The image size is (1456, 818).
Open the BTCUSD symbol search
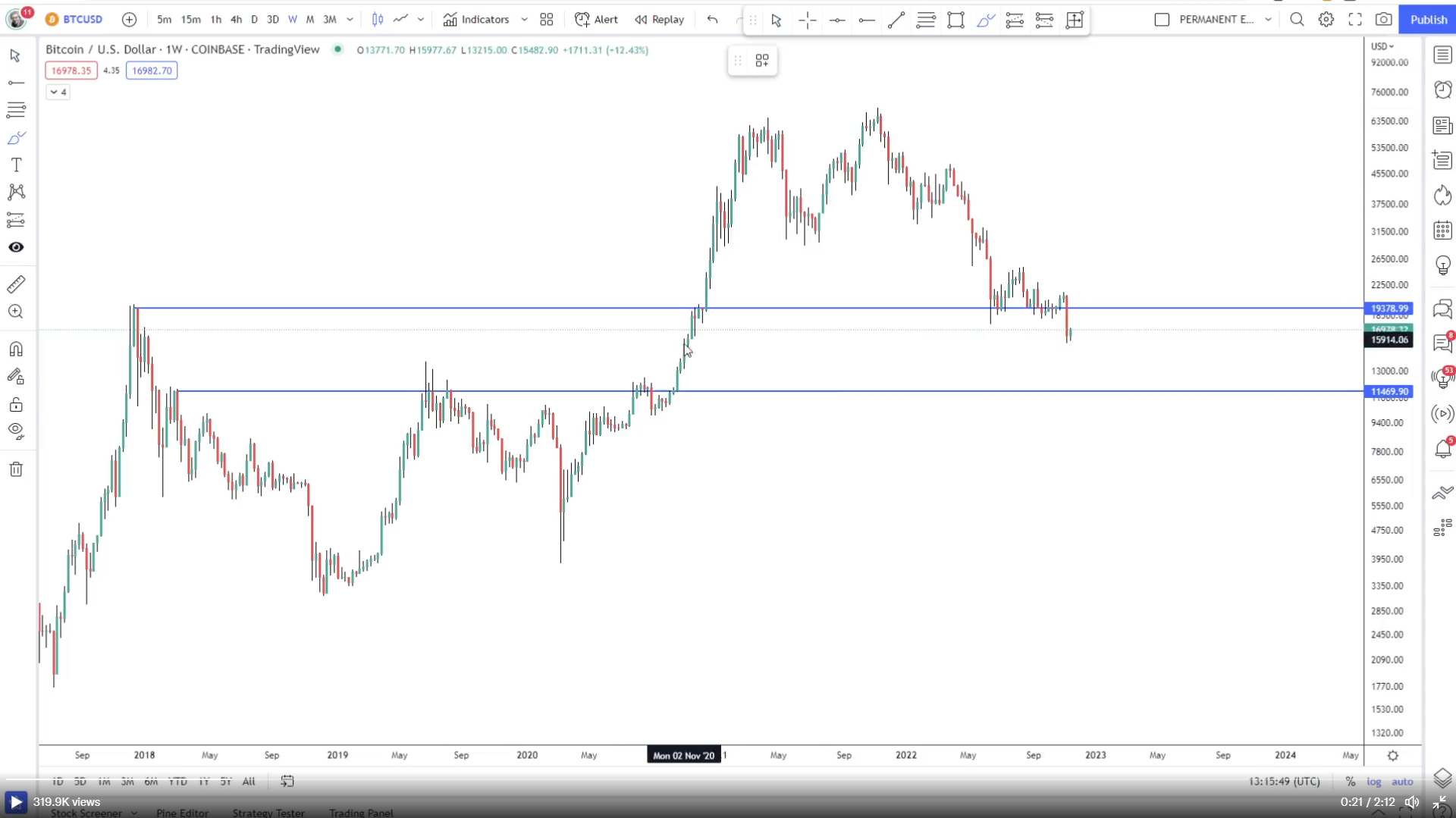(x=74, y=20)
